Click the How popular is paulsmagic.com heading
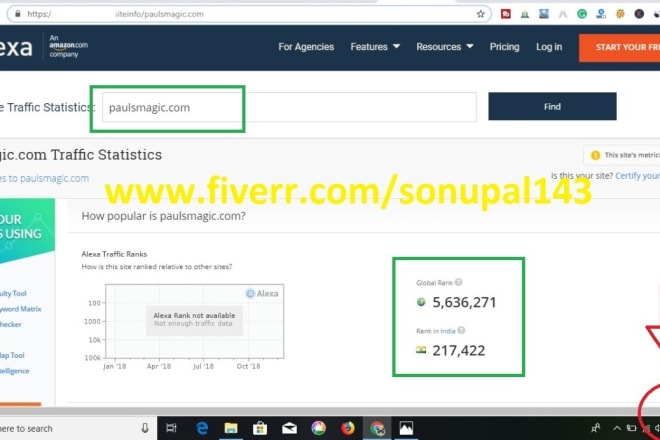Viewport: 660px width, 440px height. [x=163, y=216]
